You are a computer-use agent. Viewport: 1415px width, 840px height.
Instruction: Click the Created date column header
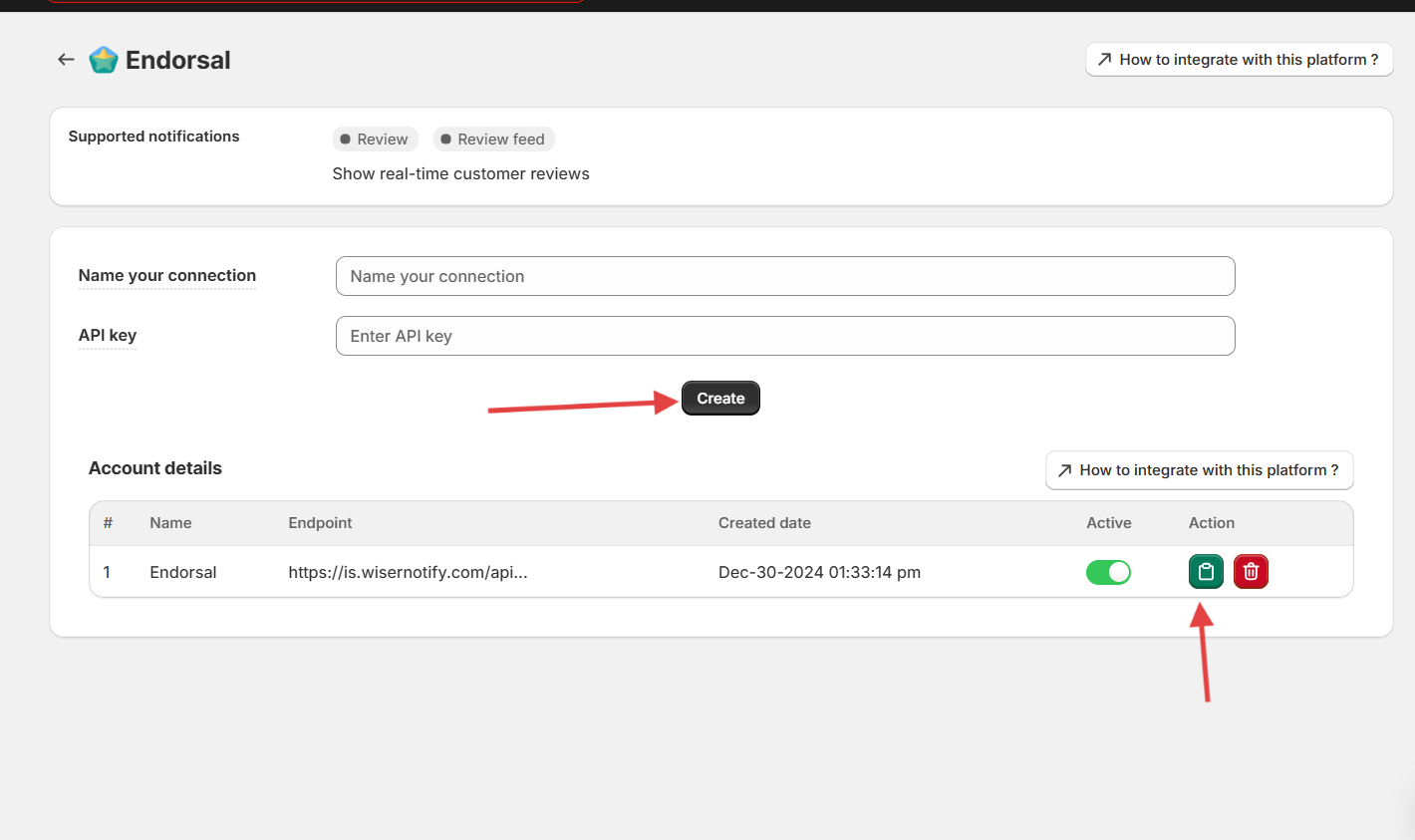point(764,523)
